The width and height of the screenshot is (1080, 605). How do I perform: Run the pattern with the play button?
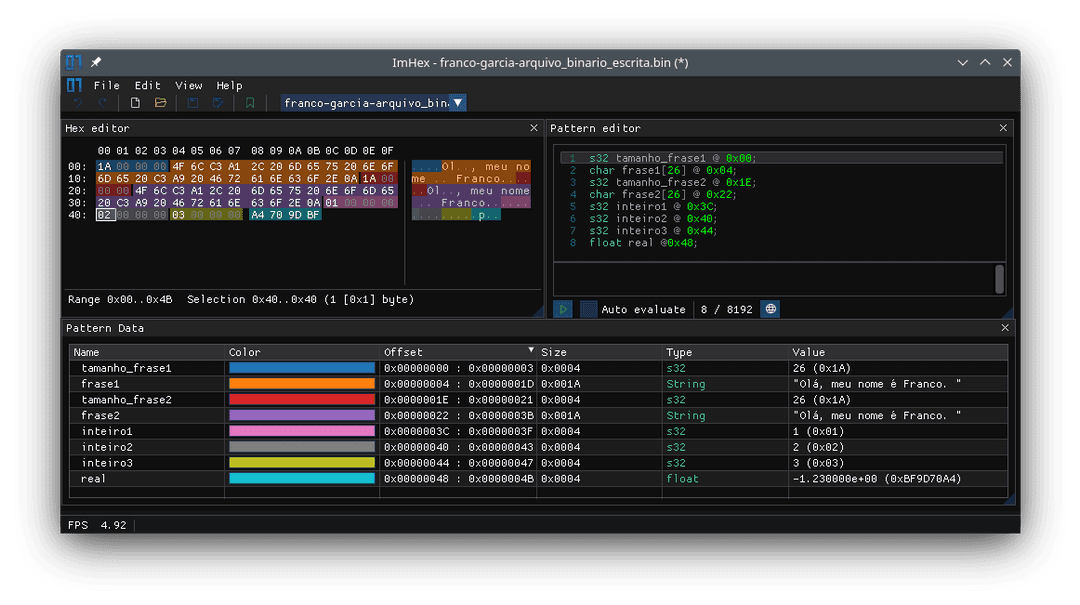pyautogui.click(x=563, y=310)
